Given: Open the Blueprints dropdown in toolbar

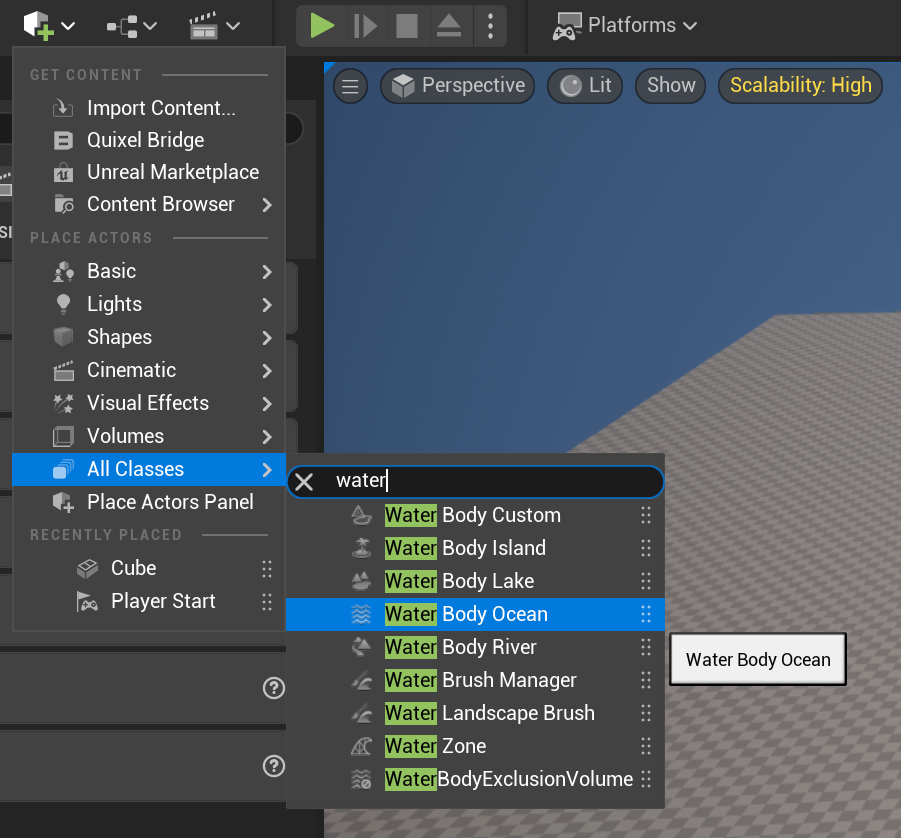Looking at the screenshot, I should (x=132, y=26).
